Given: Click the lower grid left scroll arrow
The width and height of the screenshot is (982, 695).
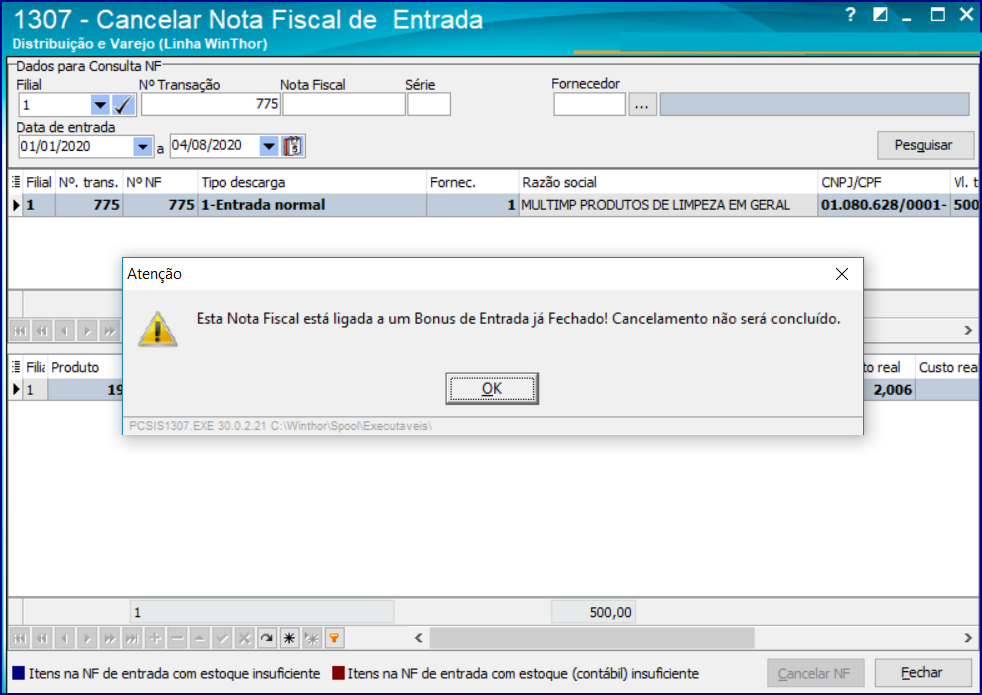Looking at the screenshot, I should pos(419,638).
